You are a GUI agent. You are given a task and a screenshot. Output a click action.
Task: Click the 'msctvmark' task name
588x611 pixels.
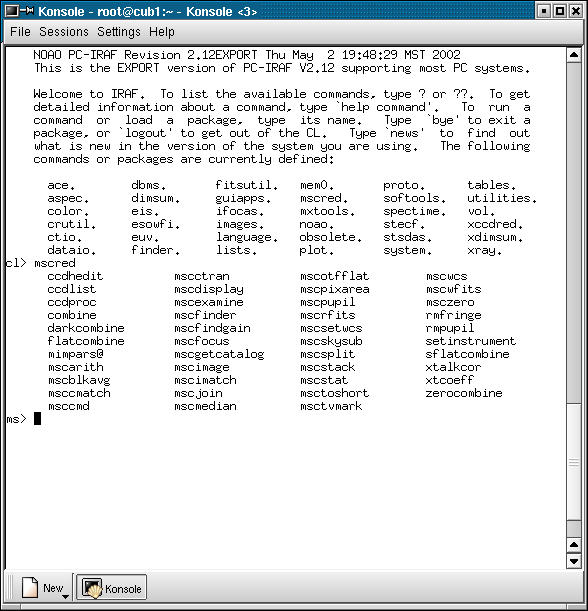(331, 406)
